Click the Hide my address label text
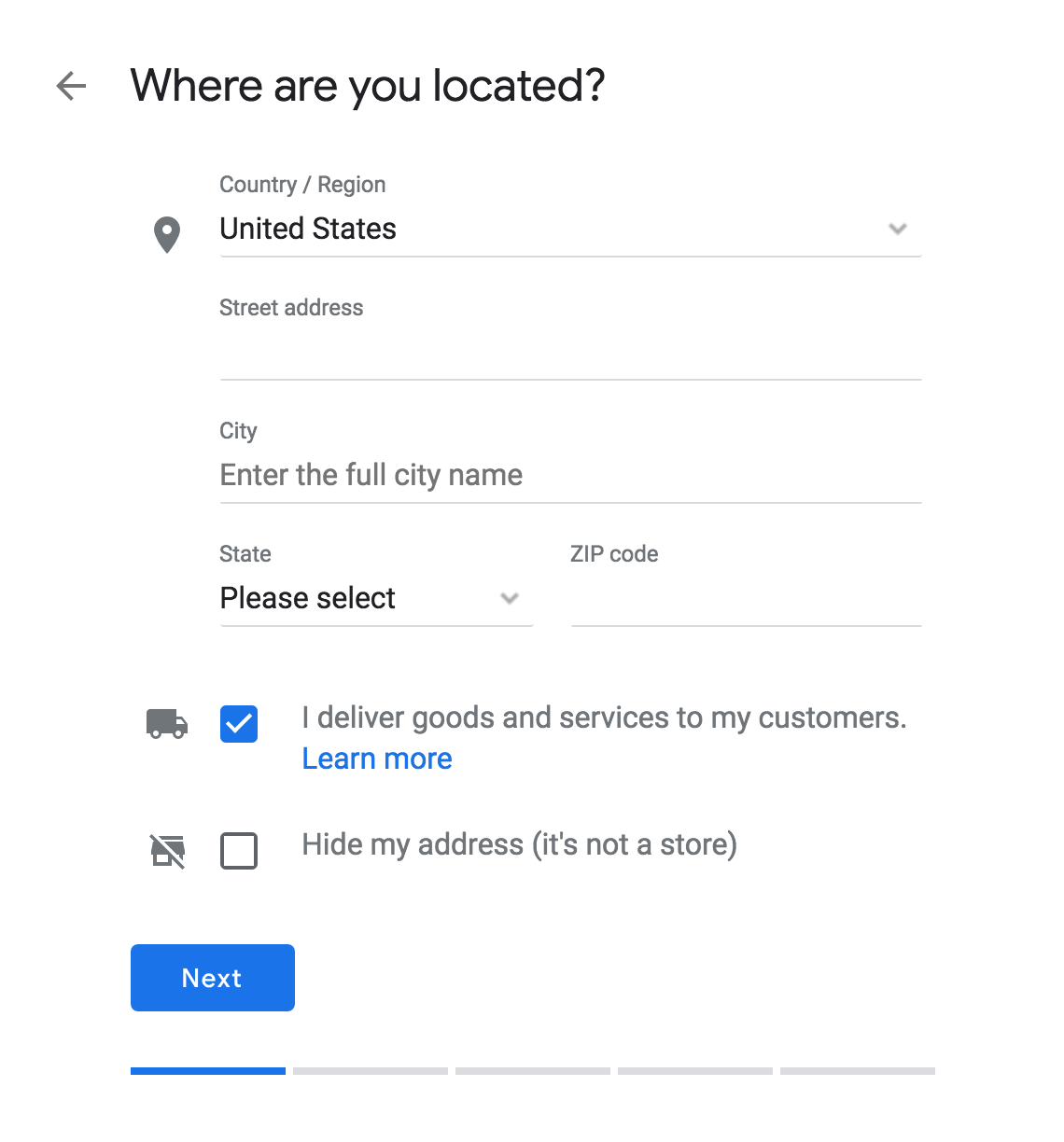This screenshot has height=1142, width=1064. coord(520,844)
